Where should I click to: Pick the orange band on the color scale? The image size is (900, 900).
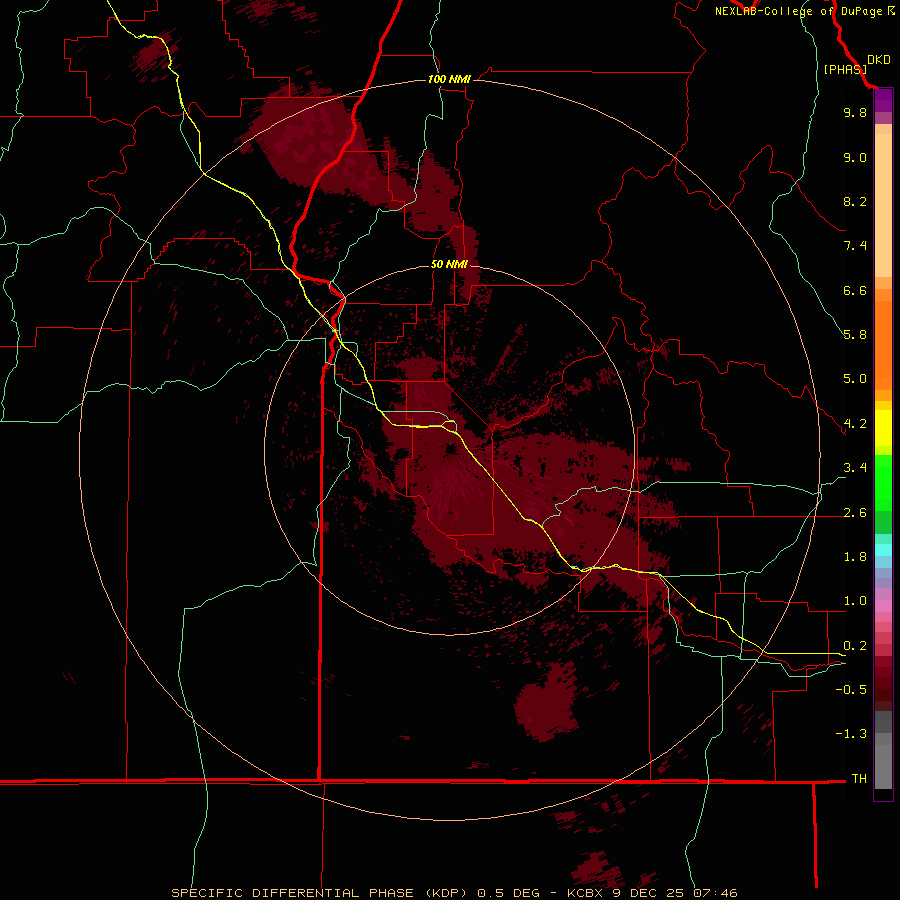click(x=883, y=344)
